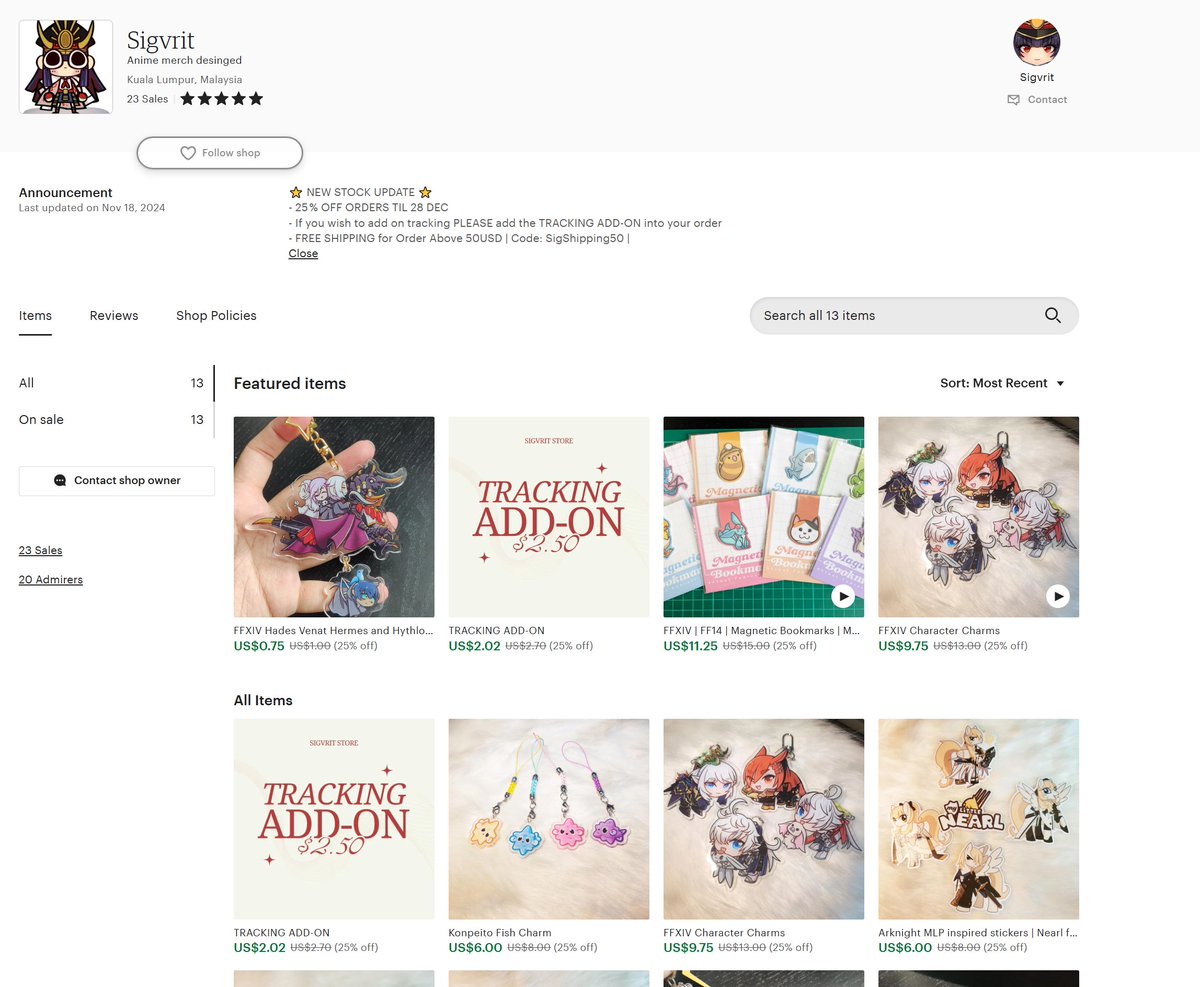Open the Magnetic Bookmarks product image
The image size is (1200, 987).
point(764,517)
